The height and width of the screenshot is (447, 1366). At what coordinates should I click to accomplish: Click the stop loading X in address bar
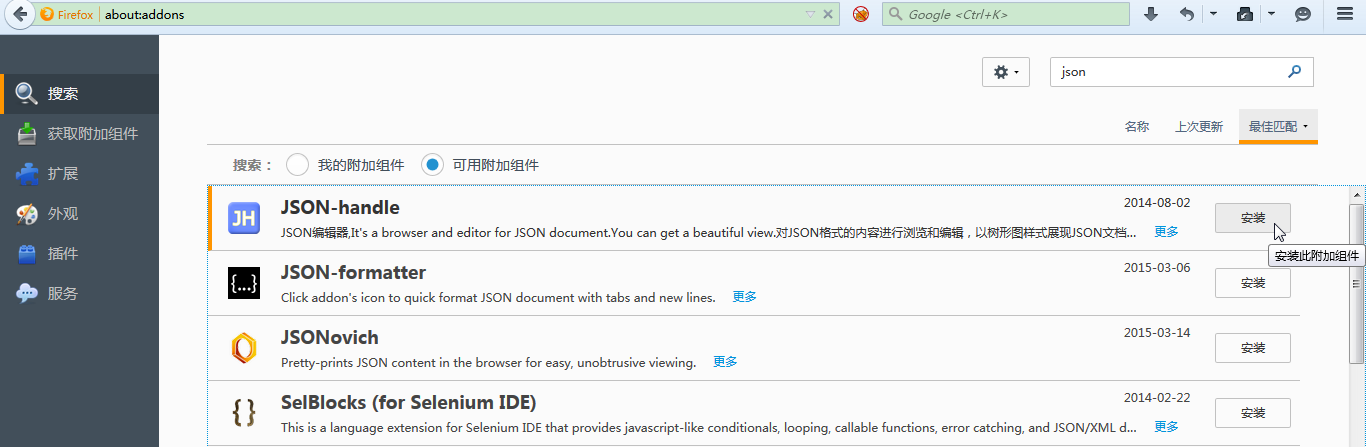click(x=828, y=15)
